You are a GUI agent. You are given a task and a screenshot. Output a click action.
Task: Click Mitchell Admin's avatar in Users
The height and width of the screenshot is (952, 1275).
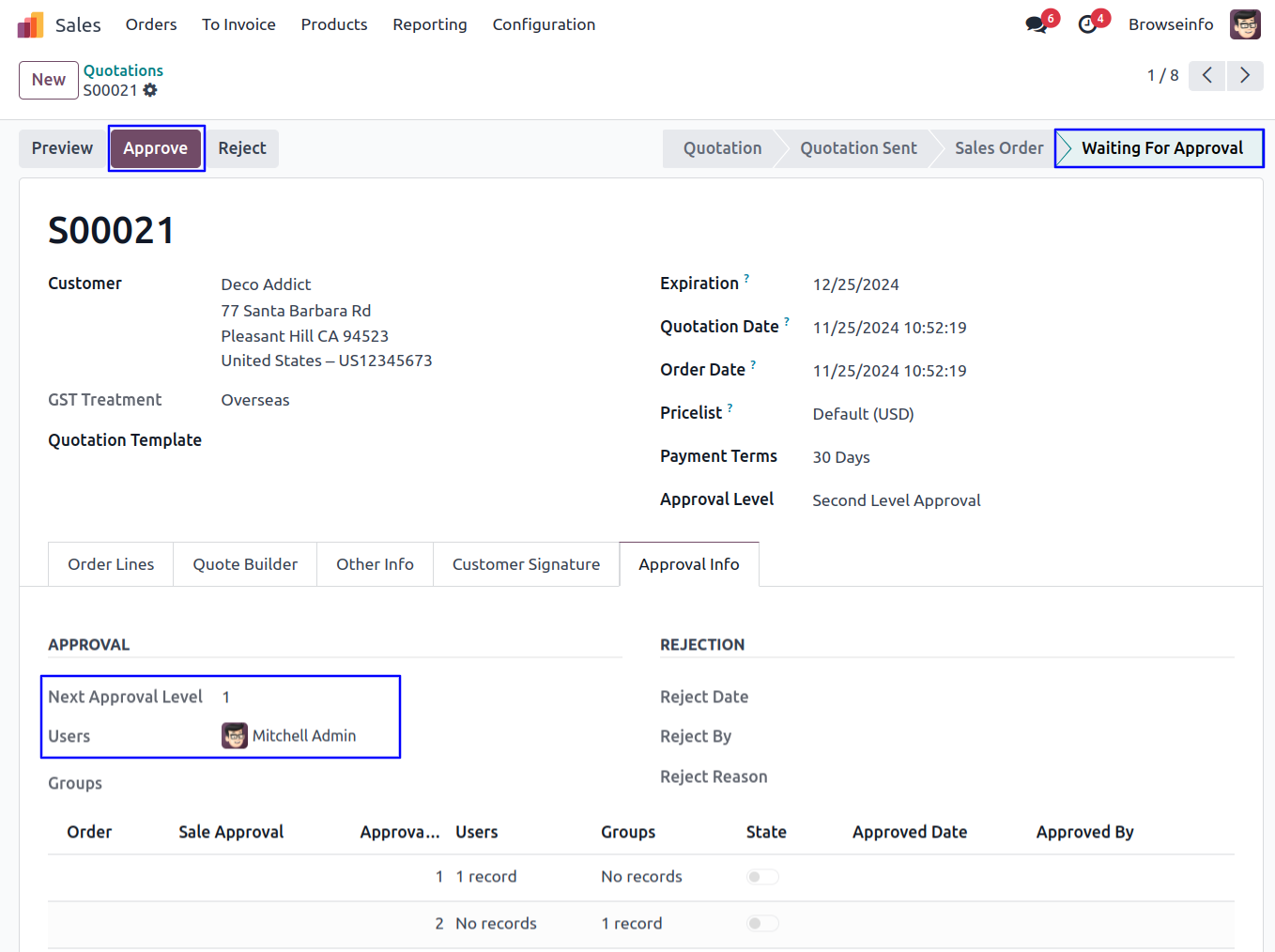235,736
